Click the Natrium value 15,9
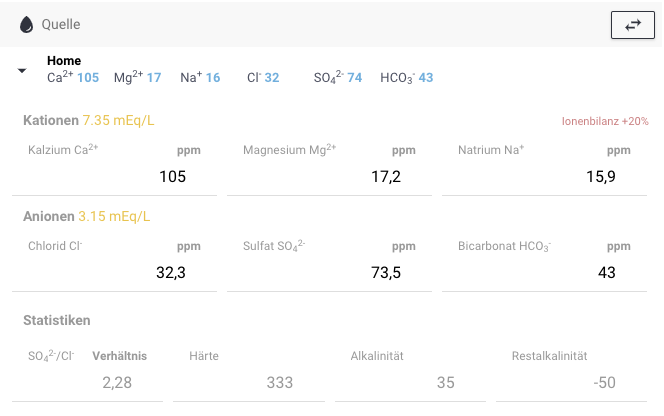Image resolution: width=664 pixels, height=416 pixels. [x=545, y=177]
